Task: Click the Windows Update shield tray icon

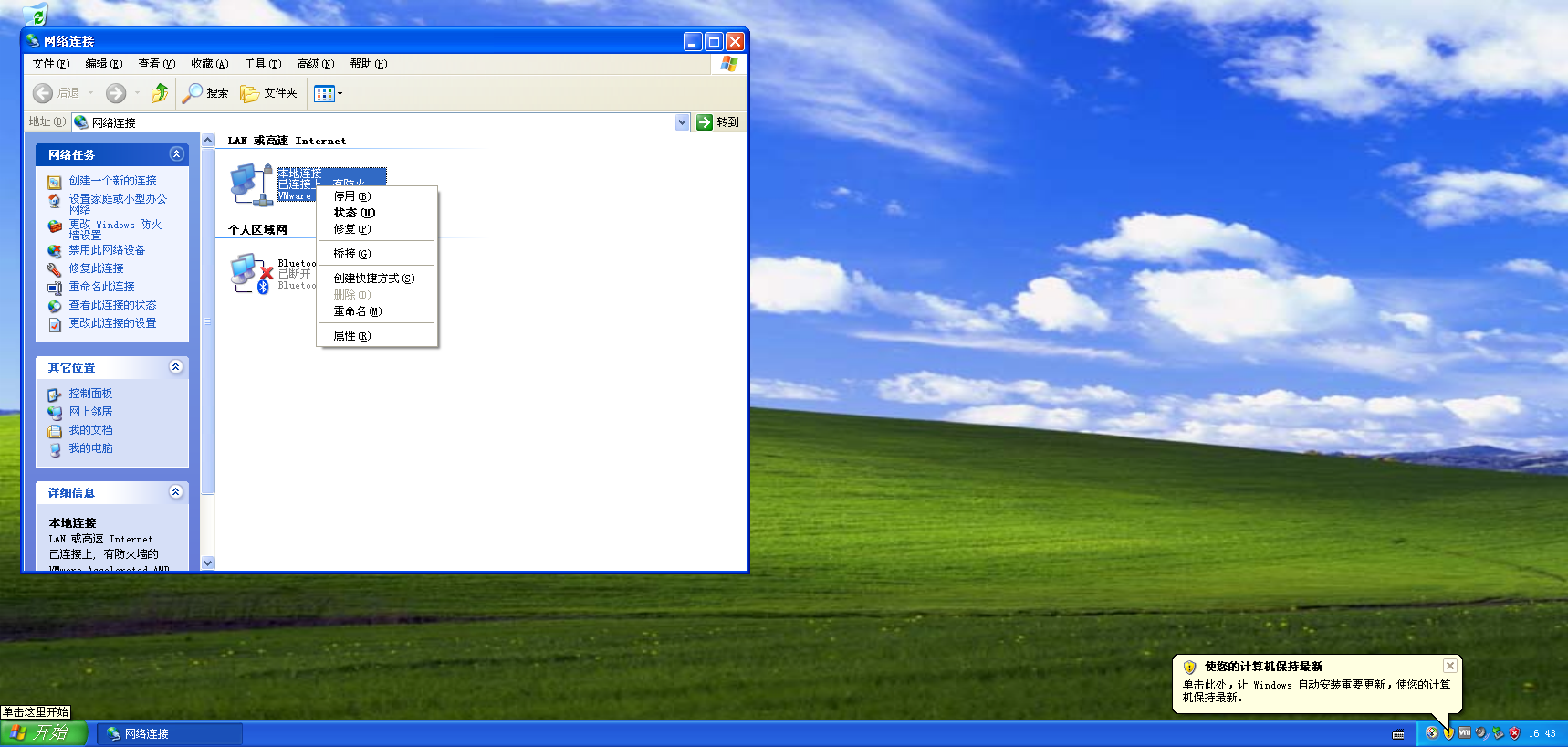Action: click(x=1448, y=733)
